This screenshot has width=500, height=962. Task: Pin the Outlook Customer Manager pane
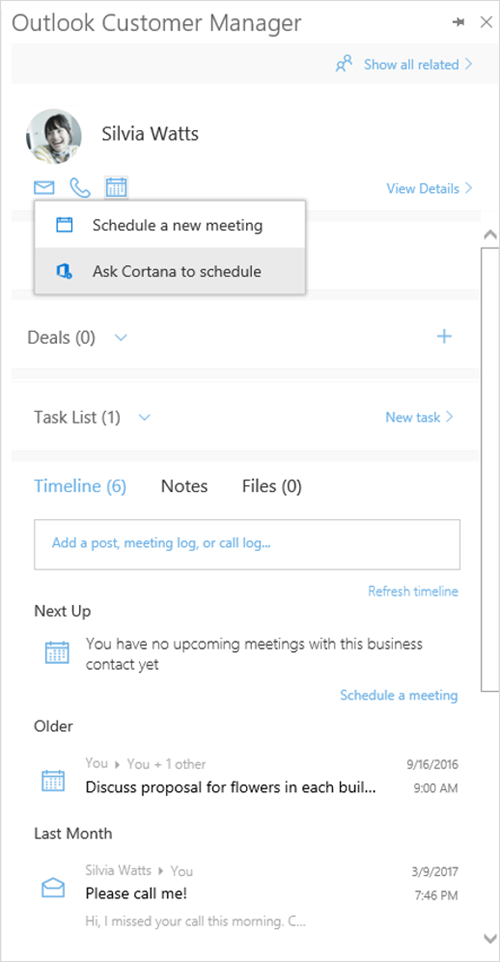458,23
